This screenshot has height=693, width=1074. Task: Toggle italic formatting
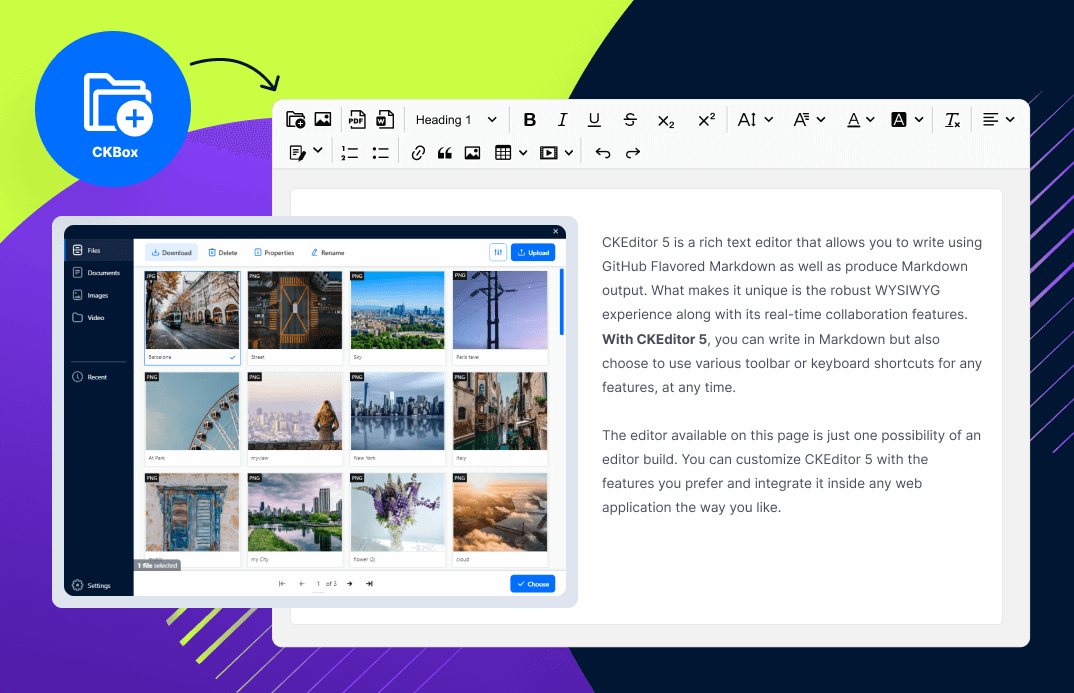point(562,120)
